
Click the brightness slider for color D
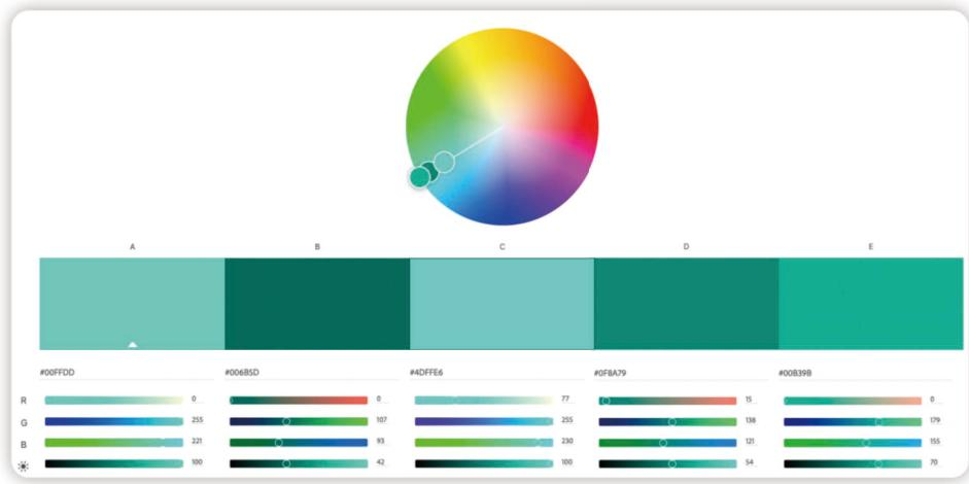[667, 464]
